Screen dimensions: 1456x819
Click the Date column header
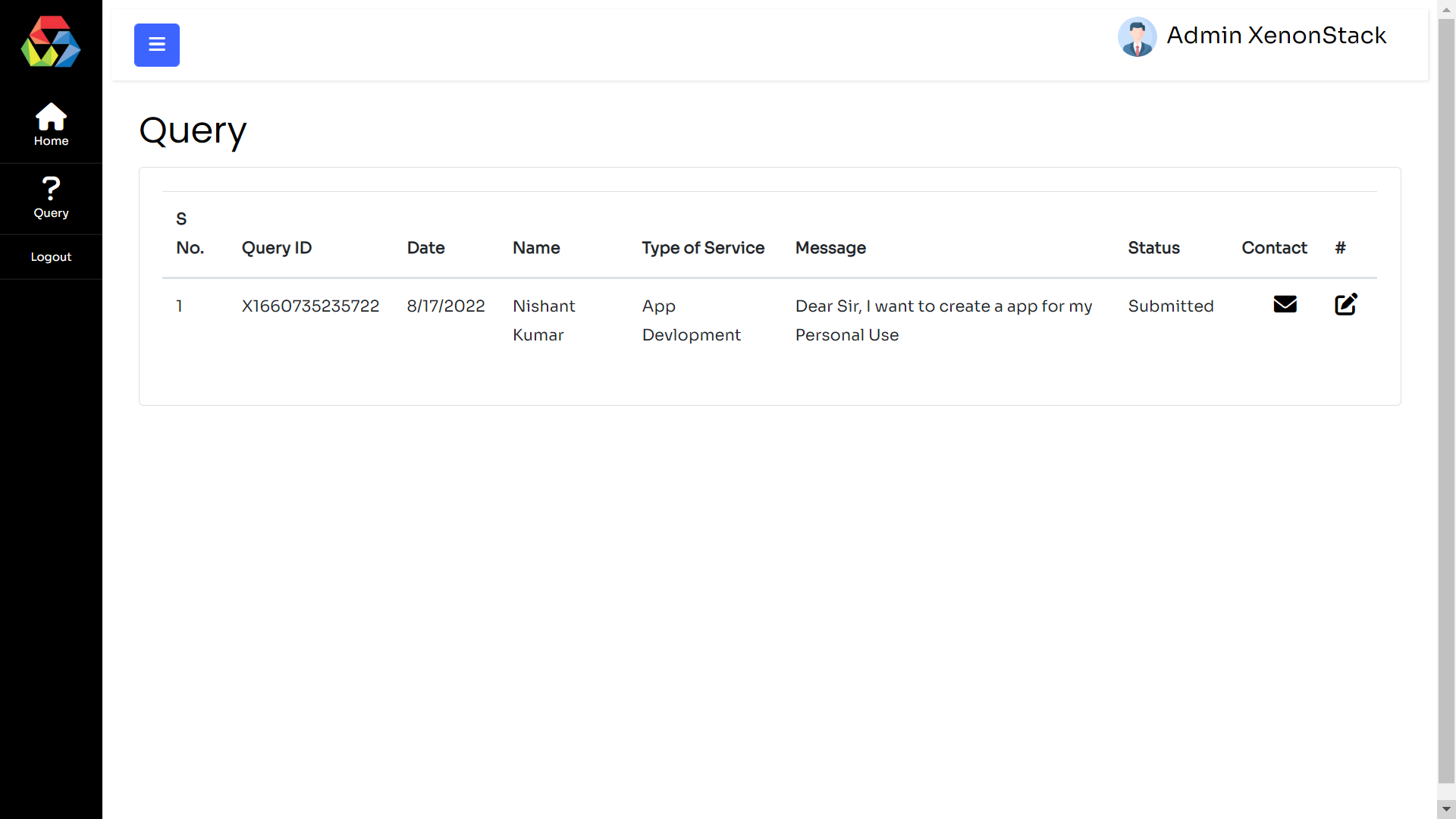point(425,248)
